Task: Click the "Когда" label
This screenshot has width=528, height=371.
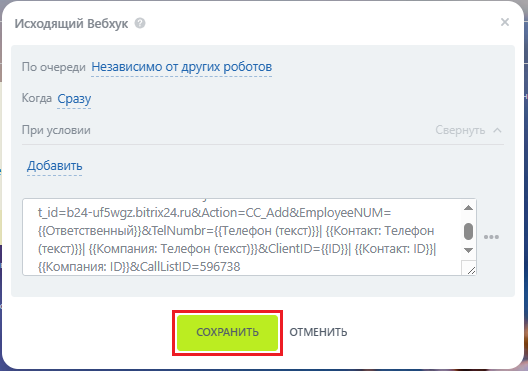Action: 37,98
